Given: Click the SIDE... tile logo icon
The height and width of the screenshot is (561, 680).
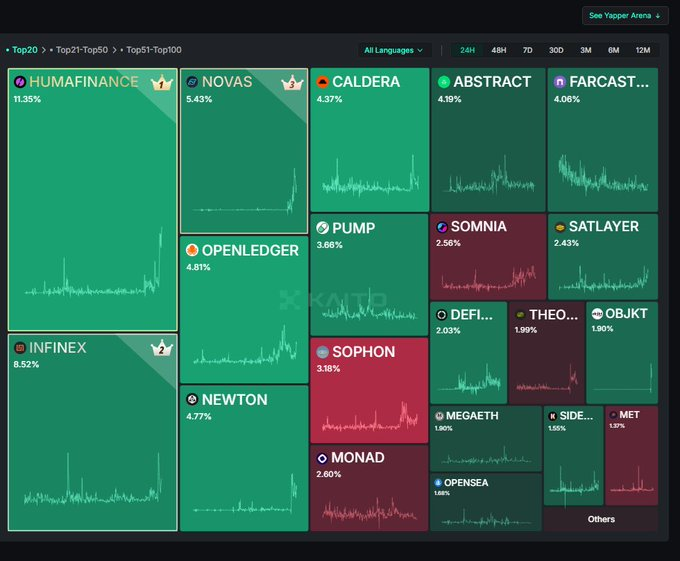Looking at the screenshot, I should point(552,416).
